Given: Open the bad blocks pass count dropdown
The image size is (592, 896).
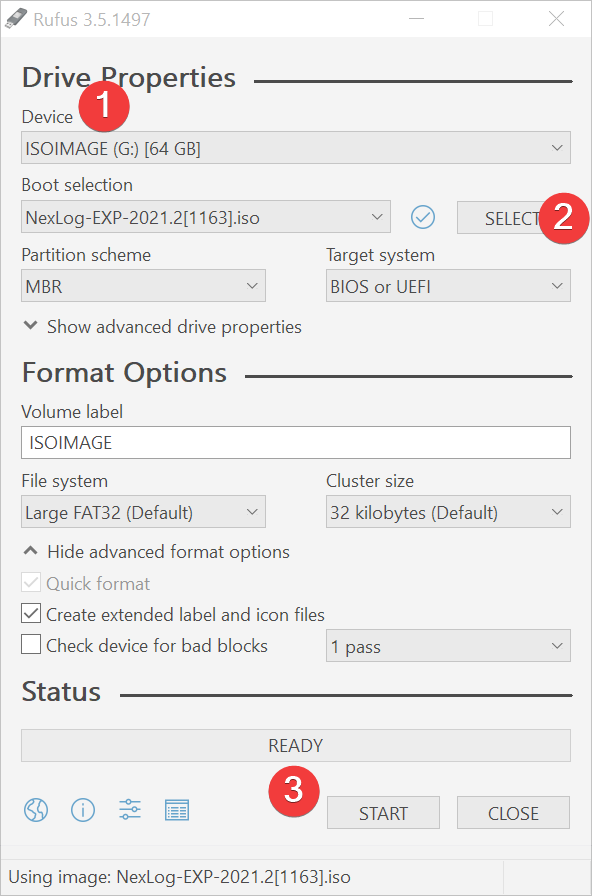Looking at the screenshot, I should pyautogui.click(x=448, y=646).
